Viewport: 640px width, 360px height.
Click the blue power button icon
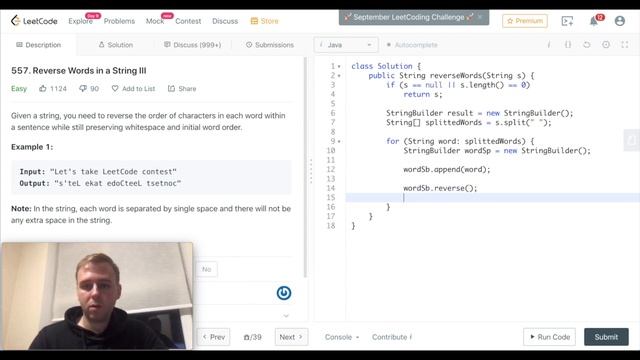tap(284, 293)
